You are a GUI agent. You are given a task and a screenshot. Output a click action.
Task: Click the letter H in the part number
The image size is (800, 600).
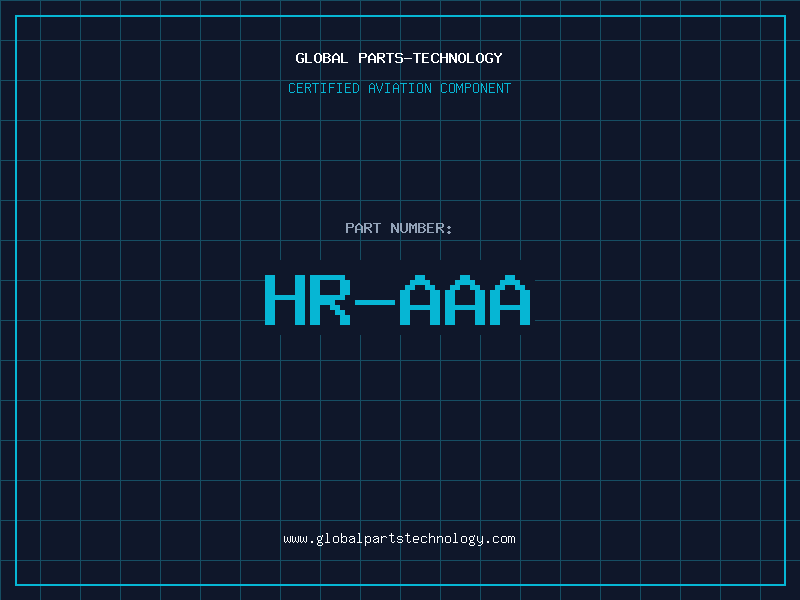click(284, 300)
